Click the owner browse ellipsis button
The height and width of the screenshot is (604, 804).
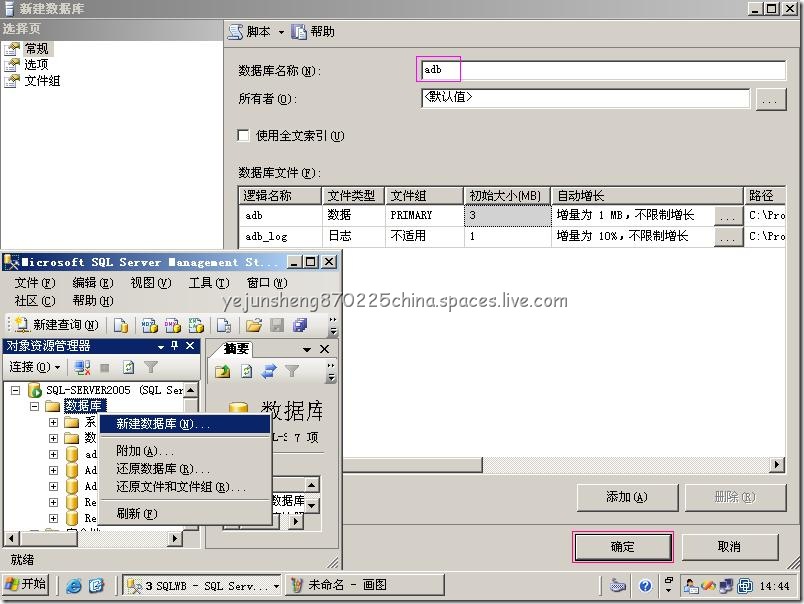point(770,99)
